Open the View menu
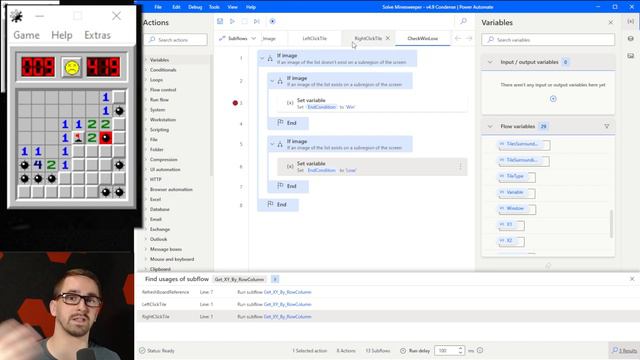Viewport: 640px width, 360px height. click(x=232, y=7)
